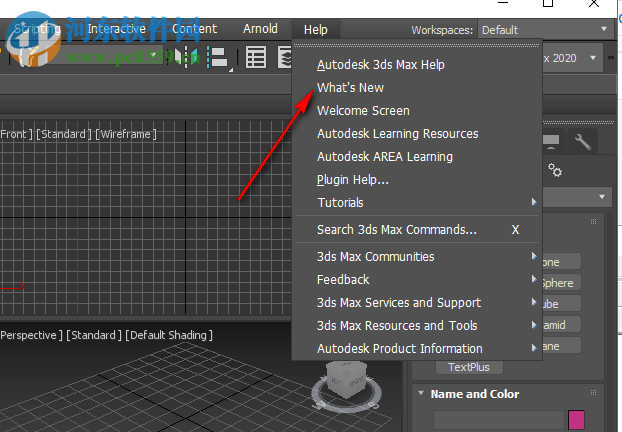Open the Layer Explorer toolbar icon
This screenshot has width=622, height=432.
[x=285, y=58]
